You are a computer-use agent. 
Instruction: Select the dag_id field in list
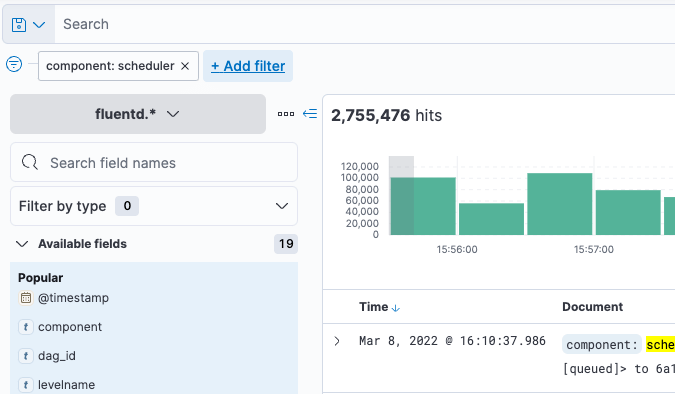point(57,356)
